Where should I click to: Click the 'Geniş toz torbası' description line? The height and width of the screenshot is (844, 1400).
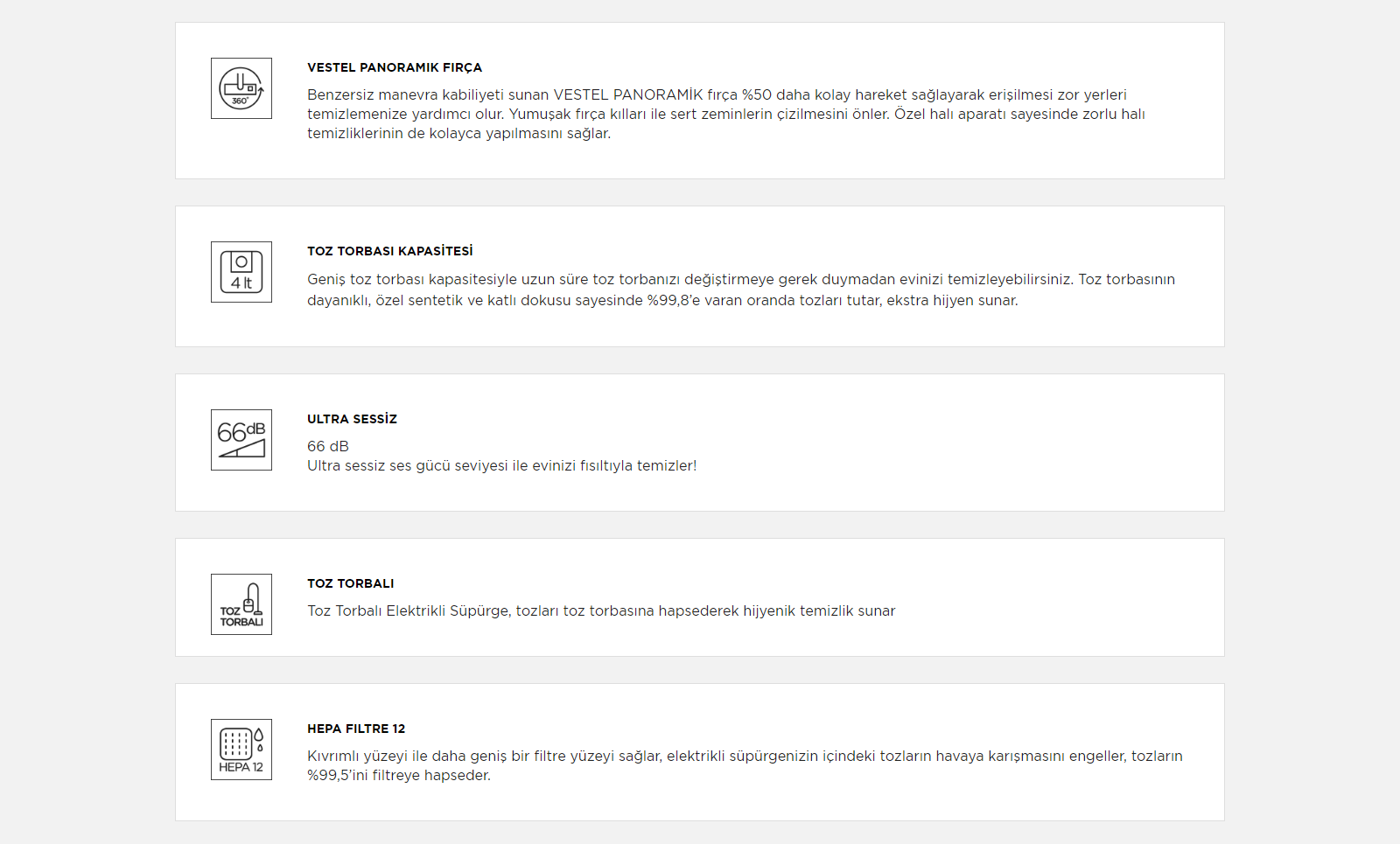[740, 279]
